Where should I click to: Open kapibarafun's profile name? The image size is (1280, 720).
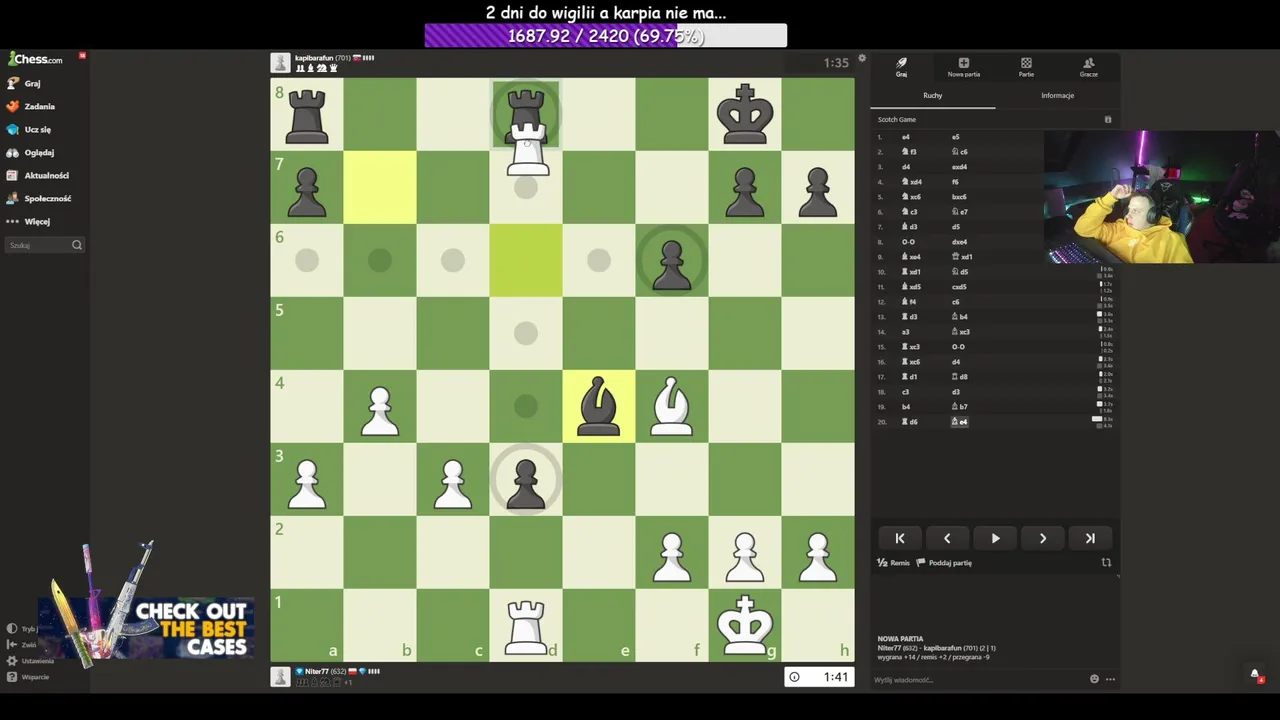(313, 58)
